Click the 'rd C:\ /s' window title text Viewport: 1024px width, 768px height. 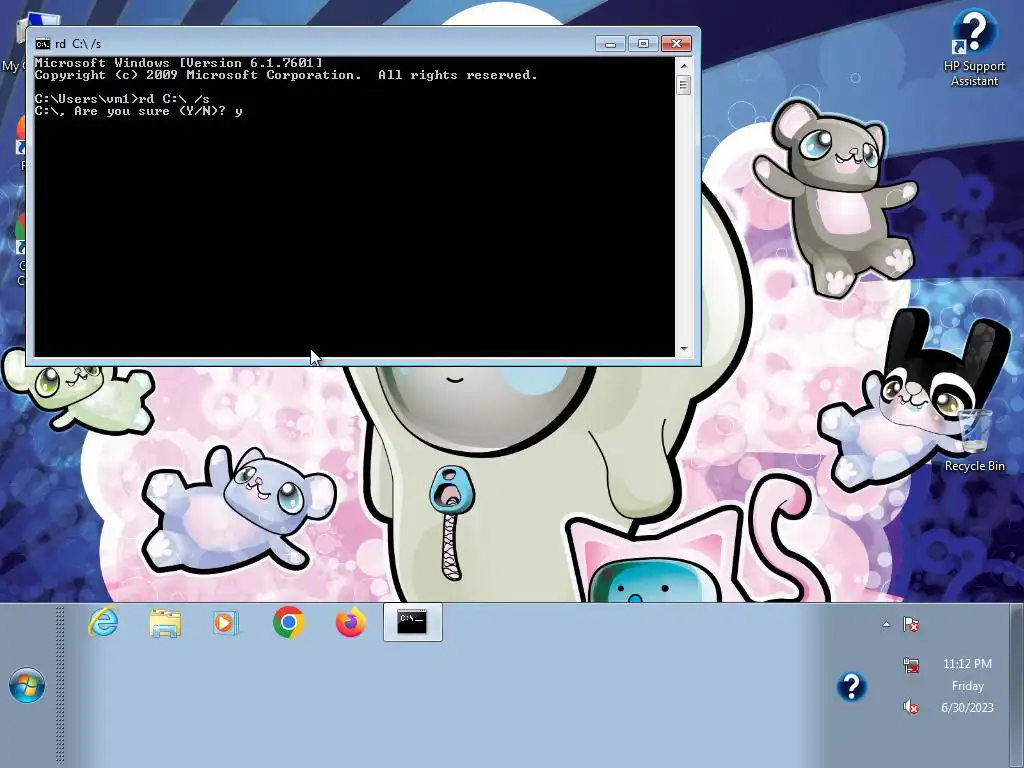tap(78, 44)
